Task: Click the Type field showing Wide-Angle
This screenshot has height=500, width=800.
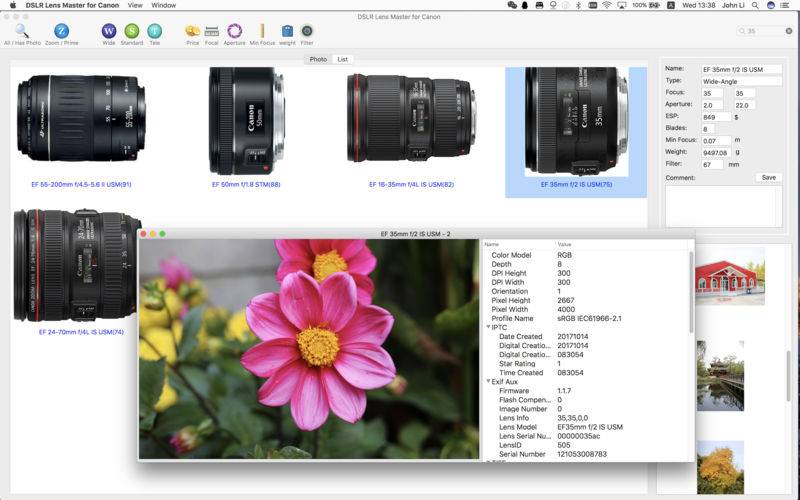Action: tap(741, 81)
